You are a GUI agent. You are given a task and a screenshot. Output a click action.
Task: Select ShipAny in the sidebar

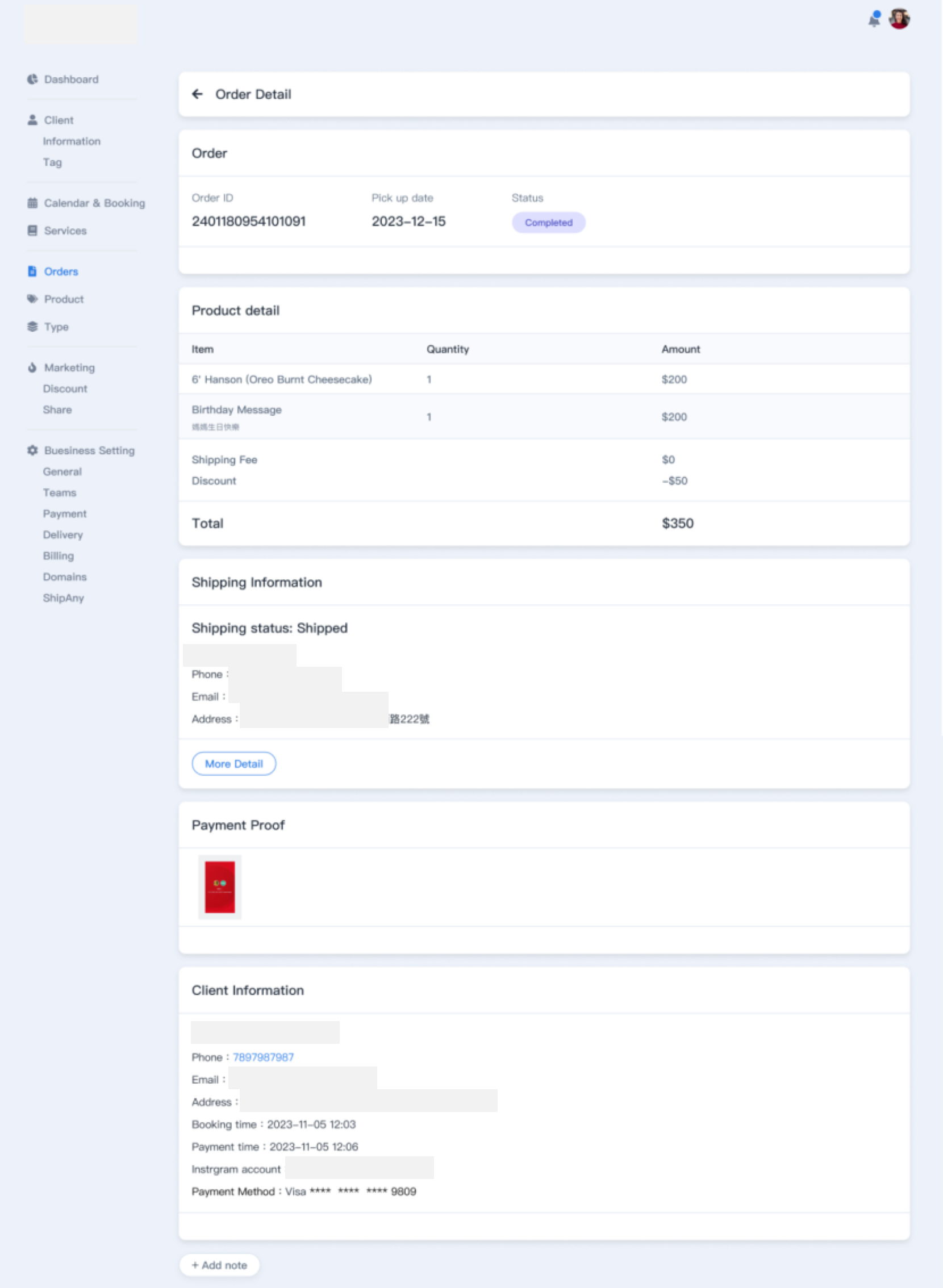point(64,598)
